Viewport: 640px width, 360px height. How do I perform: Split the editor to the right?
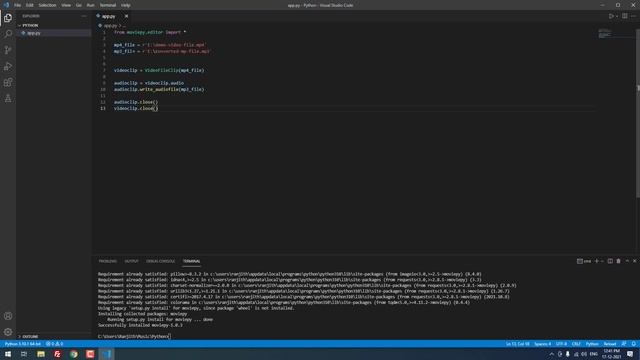[625, 16]
